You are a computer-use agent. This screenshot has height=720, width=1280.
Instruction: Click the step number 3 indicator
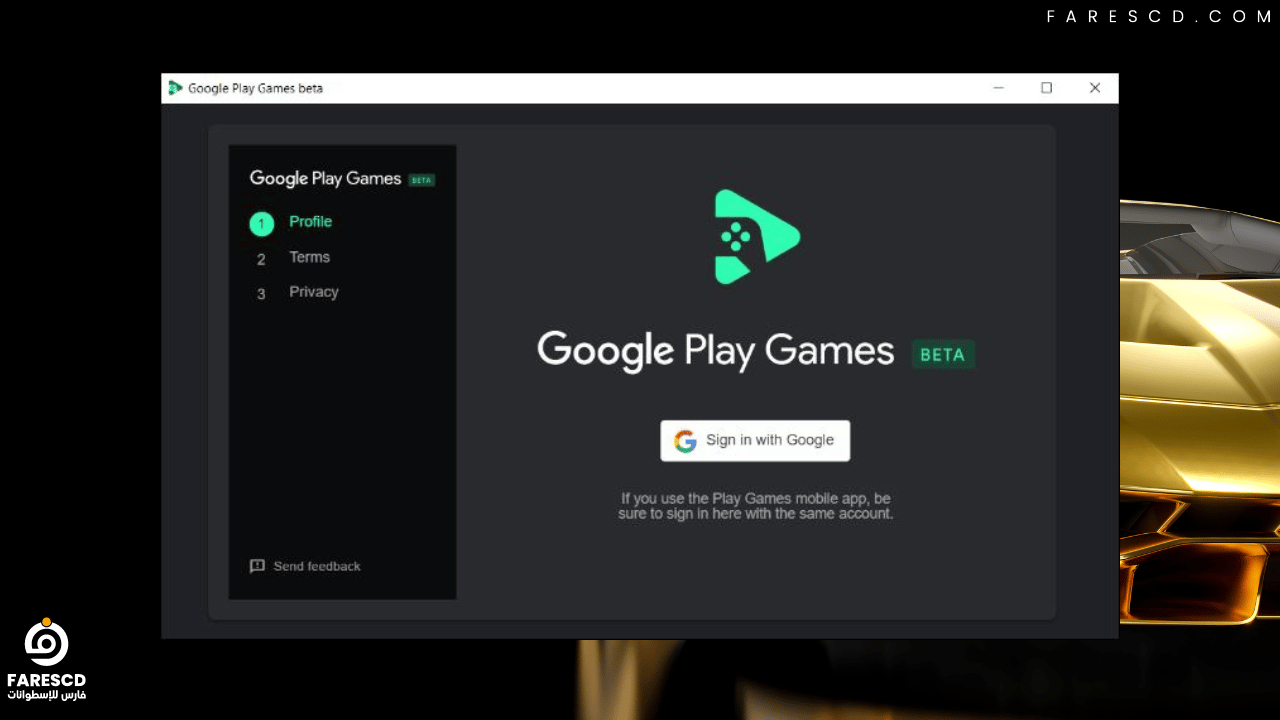261,294
